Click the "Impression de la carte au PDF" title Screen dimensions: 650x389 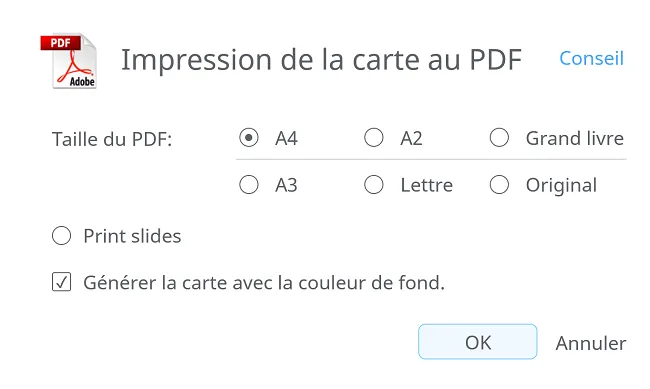[x=321, y=60]
